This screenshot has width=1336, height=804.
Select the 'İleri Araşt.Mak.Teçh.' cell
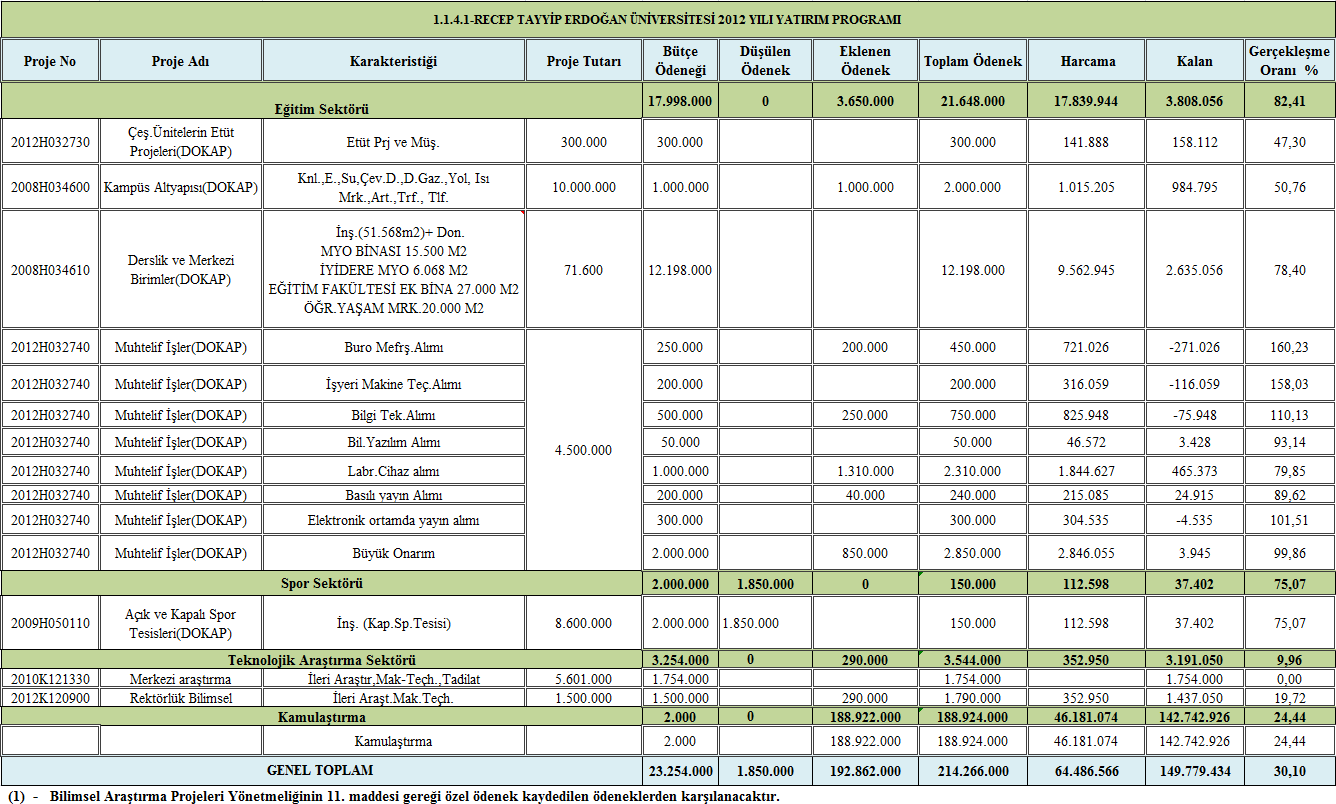click(x=393, y=698)
